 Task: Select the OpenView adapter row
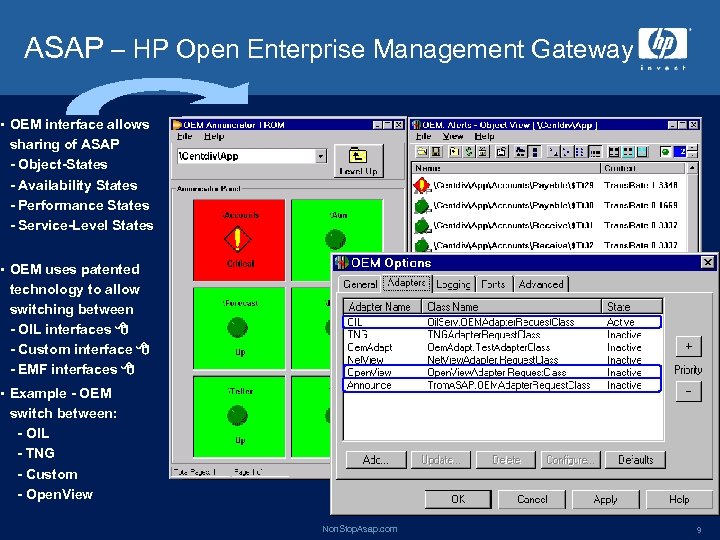(502, 372)
